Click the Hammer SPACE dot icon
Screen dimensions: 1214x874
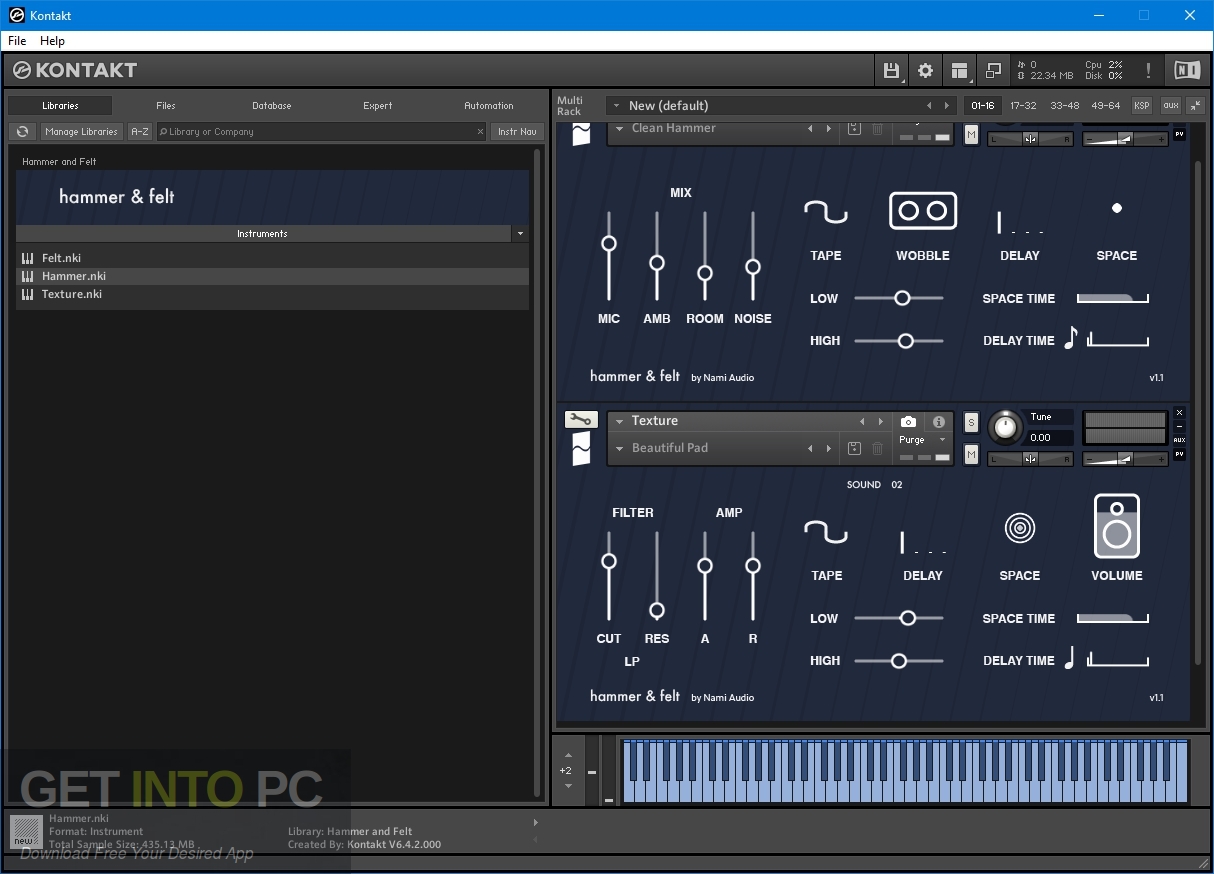[1117, 208]
